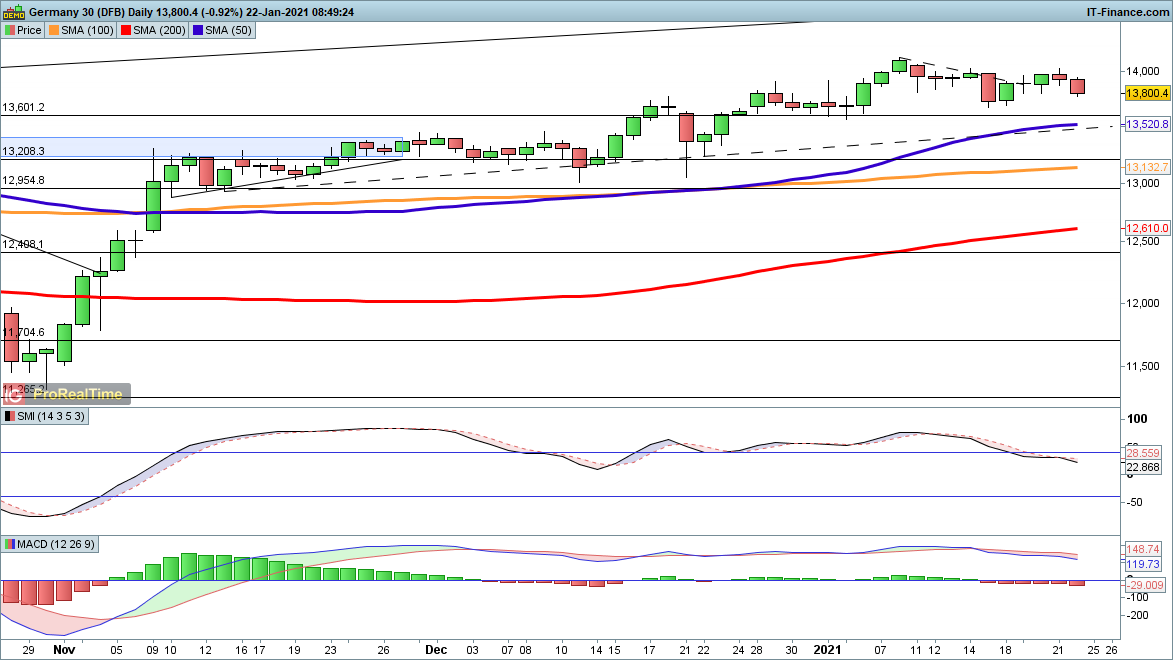This screenshot has height=660, width=1173.
Task: Open the SMI (14 3 5 3) indicator label
Action: tap(47, 416)
